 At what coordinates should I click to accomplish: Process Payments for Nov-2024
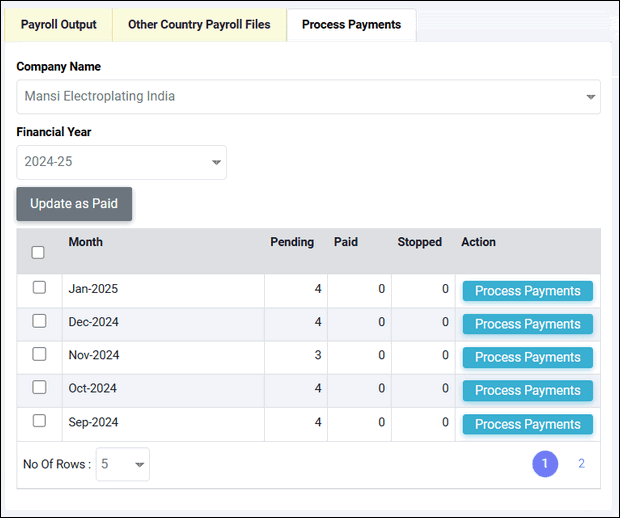pyautogui.click(x=527, y=357)
